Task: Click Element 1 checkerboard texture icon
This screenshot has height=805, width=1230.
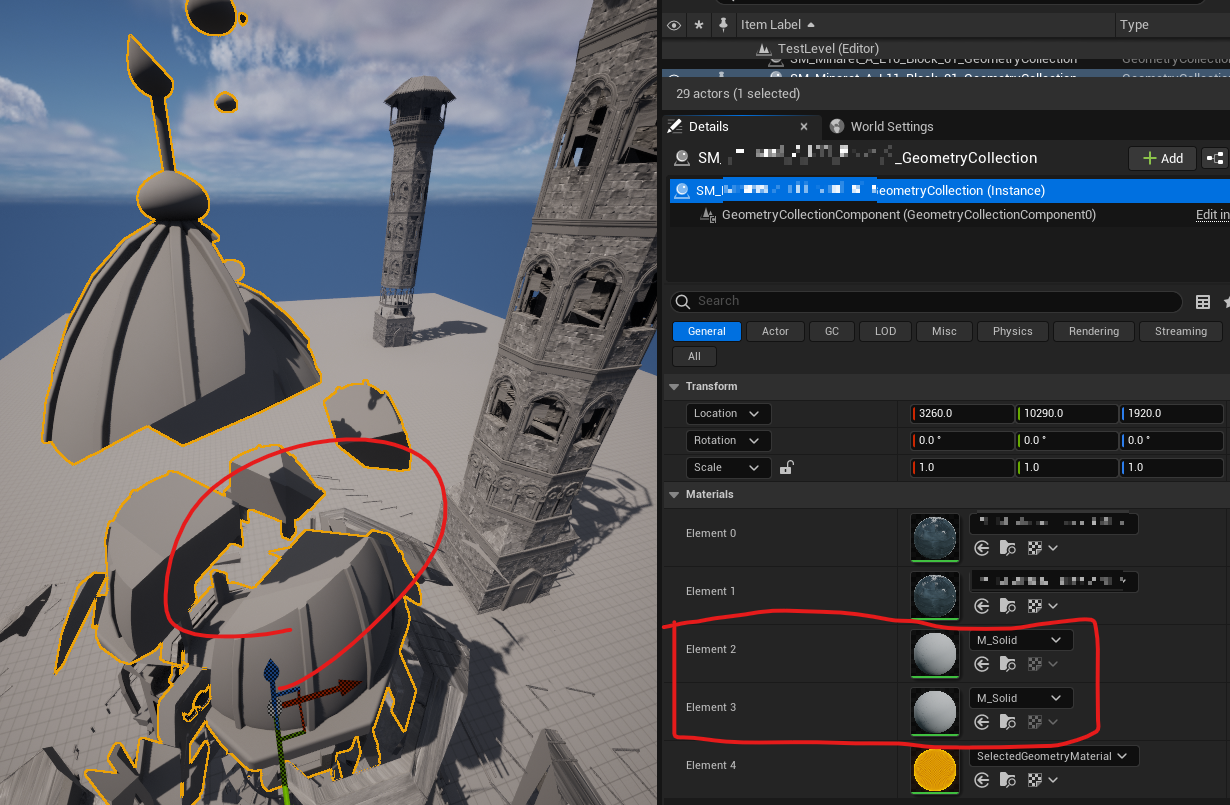Action: point(1035,606)
